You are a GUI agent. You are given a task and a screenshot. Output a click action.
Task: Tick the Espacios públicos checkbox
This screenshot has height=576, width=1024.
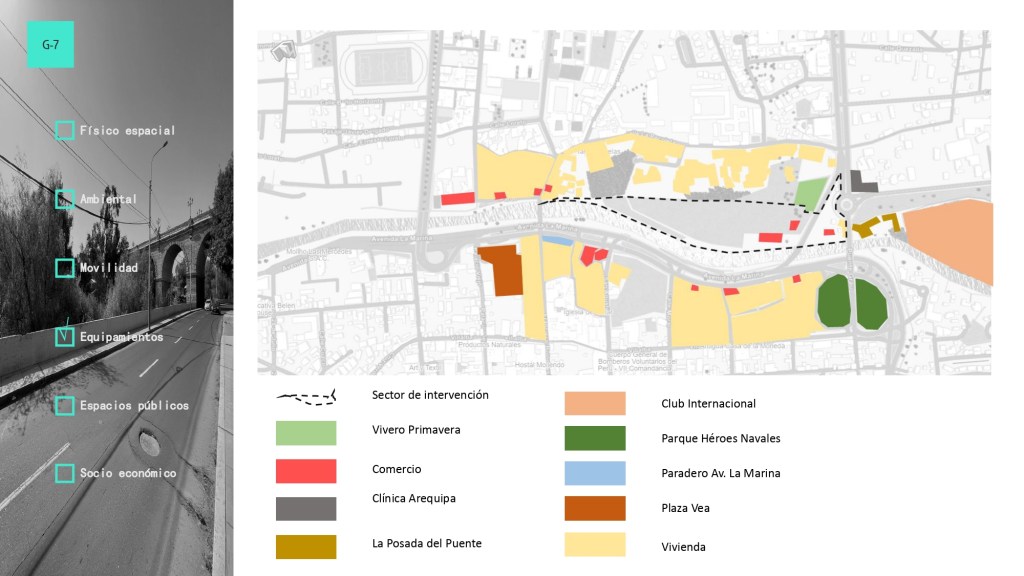64,405
